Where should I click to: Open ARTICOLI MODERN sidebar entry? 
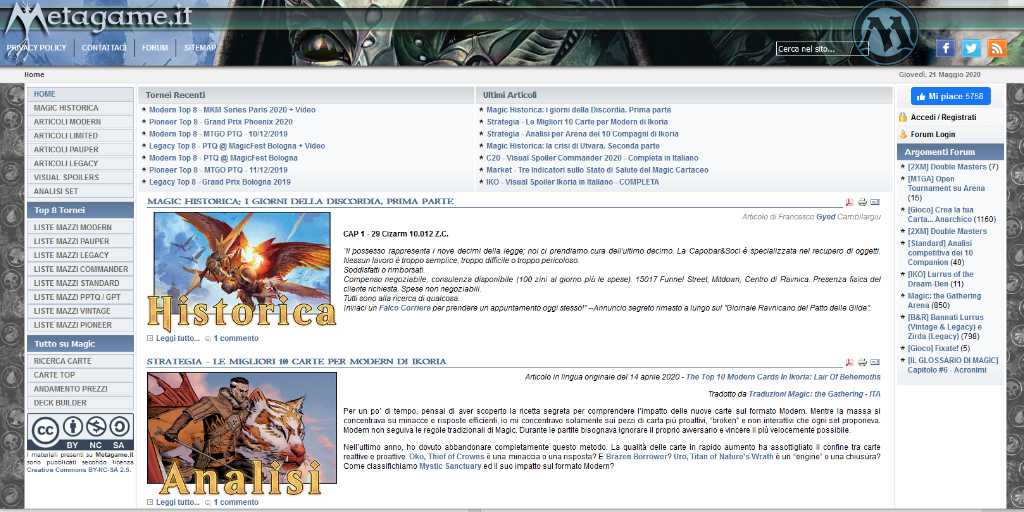pyautogui.click(x=80, y=122)
